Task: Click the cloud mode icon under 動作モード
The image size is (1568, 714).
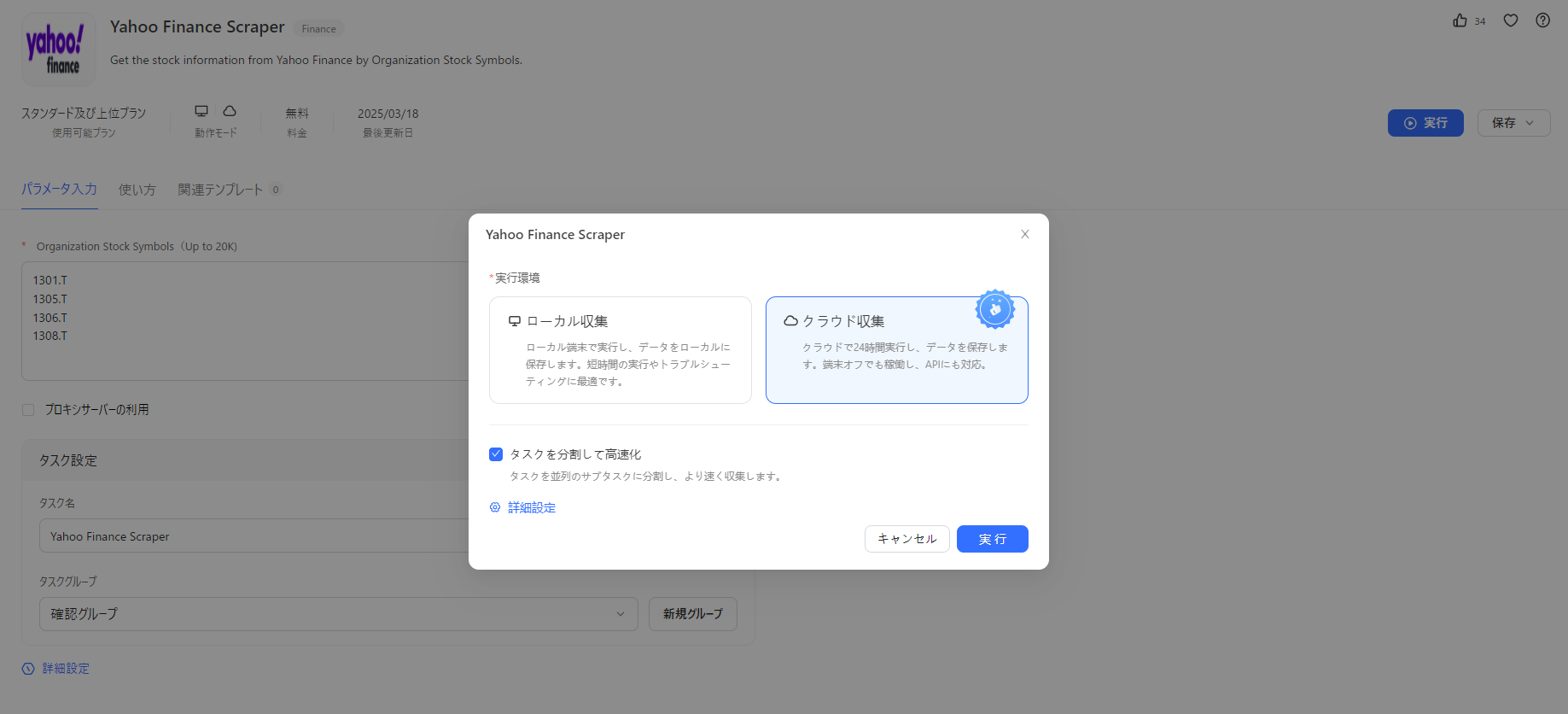Action: click(230, 111)
